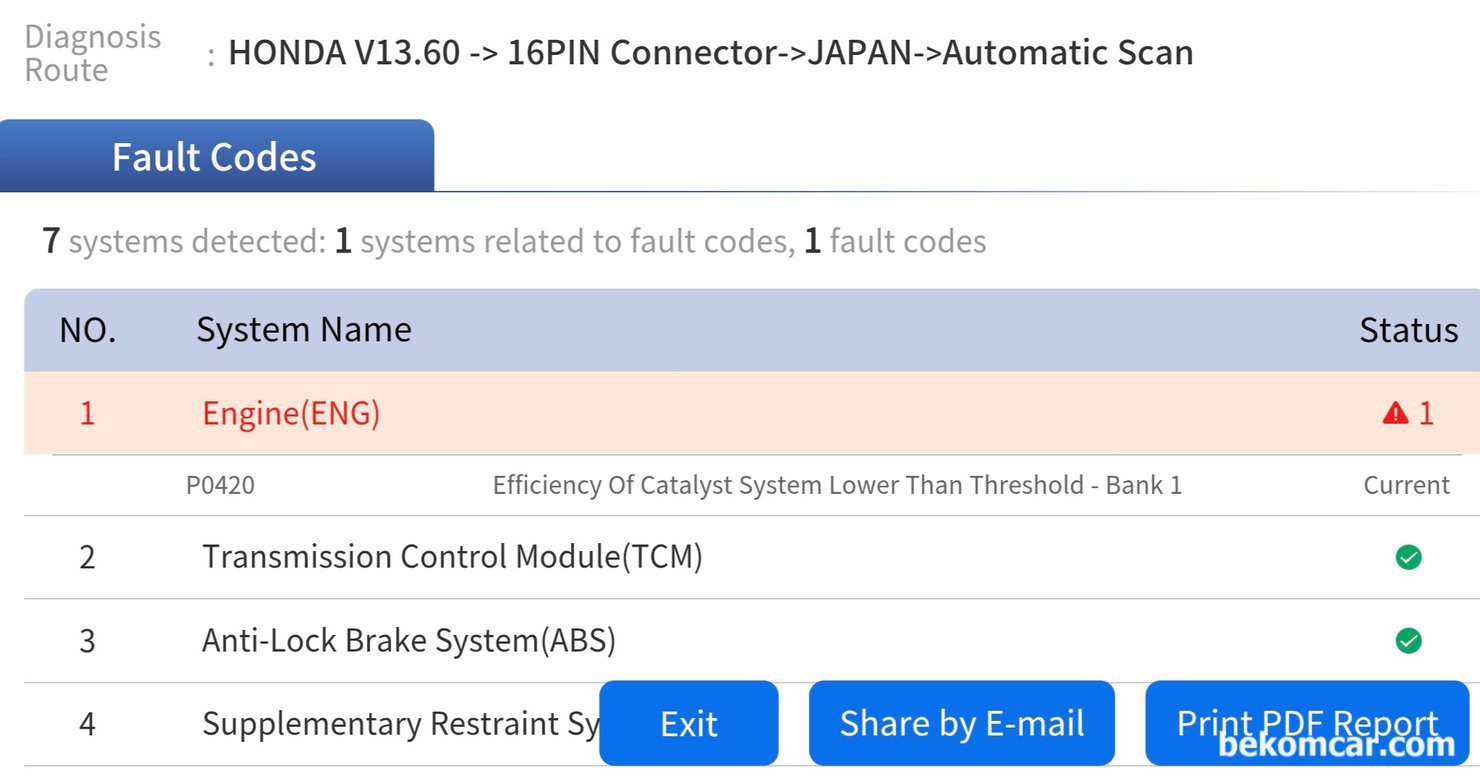Click the P0420 fault code

coord(220,486)
